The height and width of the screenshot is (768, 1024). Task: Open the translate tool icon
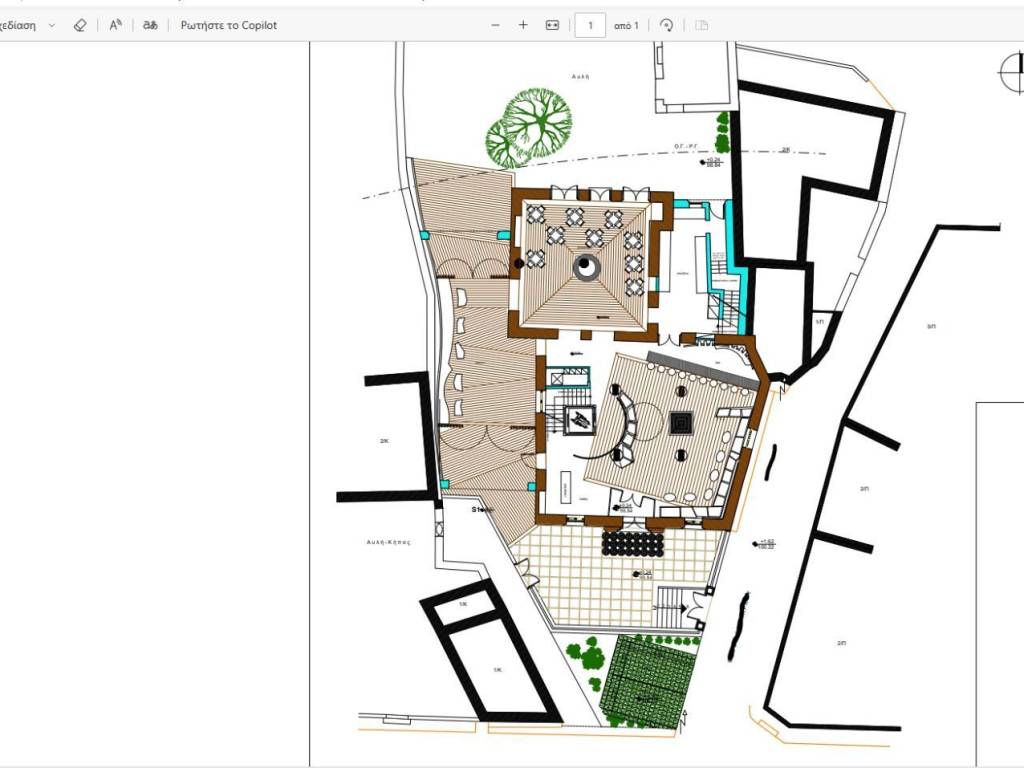pos(150,25)
